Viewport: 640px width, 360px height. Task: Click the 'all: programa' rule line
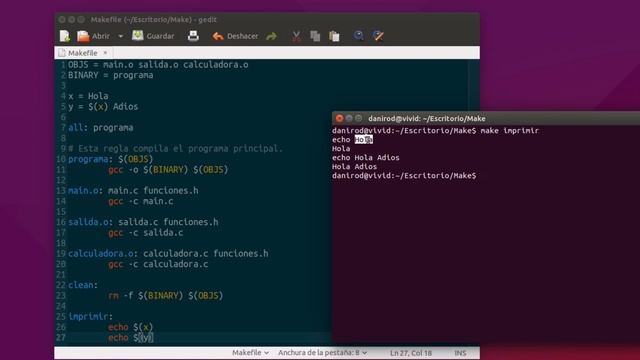click(x=100, y=128)
